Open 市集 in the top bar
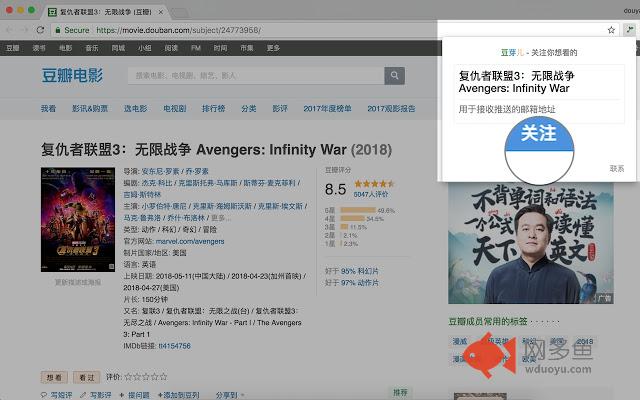 pyautogui.click(x=247, y=48)
